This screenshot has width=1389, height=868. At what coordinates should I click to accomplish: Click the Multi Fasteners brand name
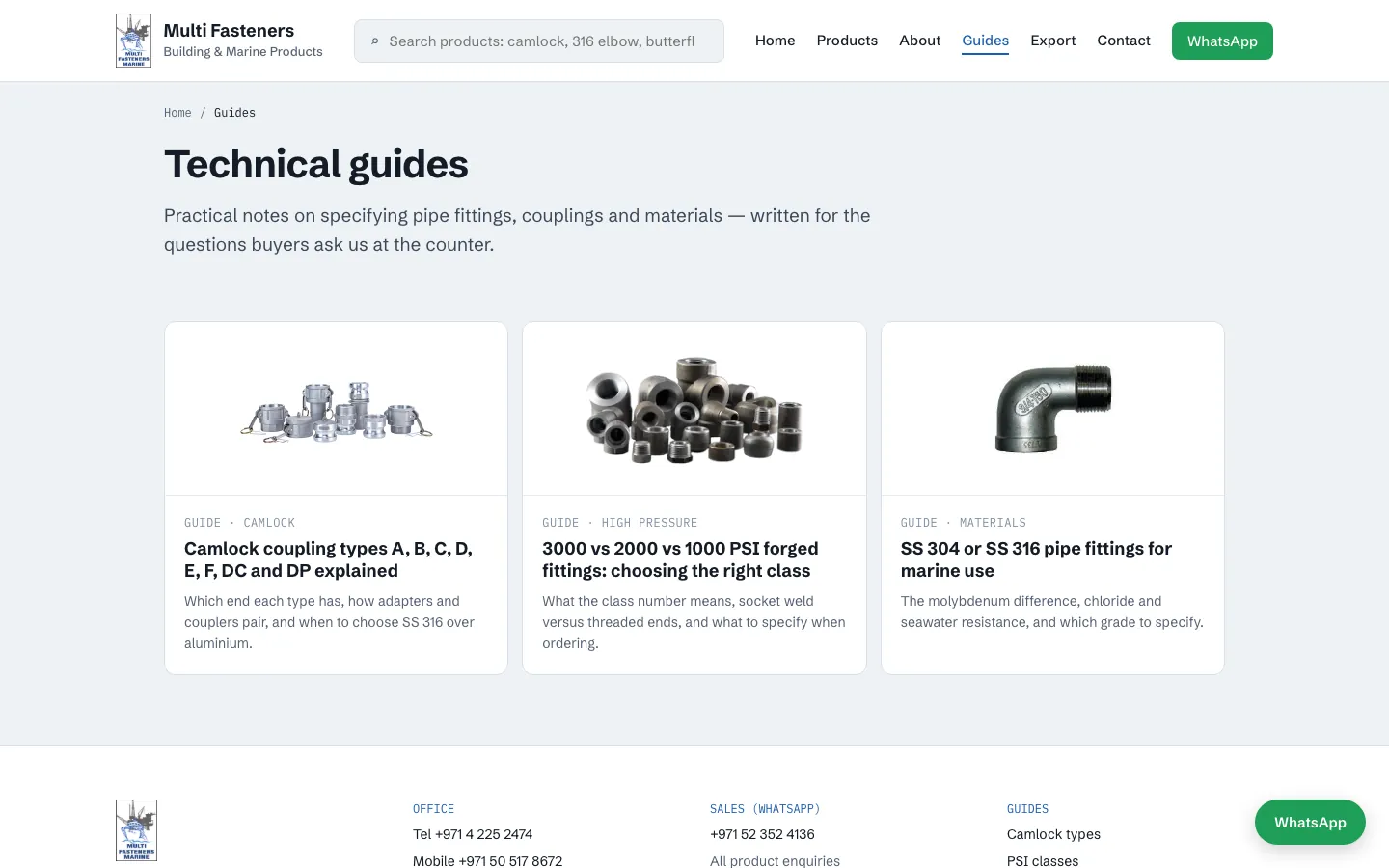229,31
